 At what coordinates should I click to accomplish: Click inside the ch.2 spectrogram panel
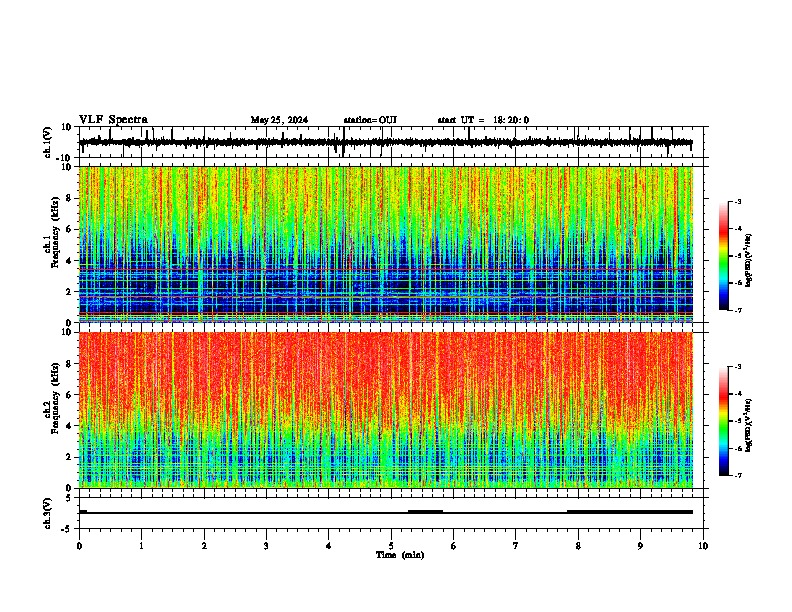[386, 410]
